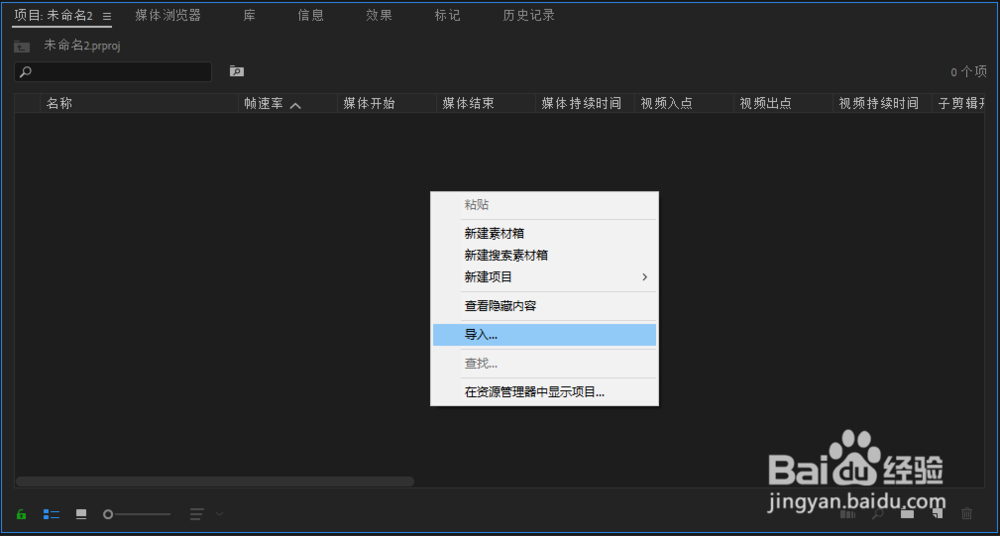Click the bin folder icon beside 未命名2.prproj

click(22, 46)
